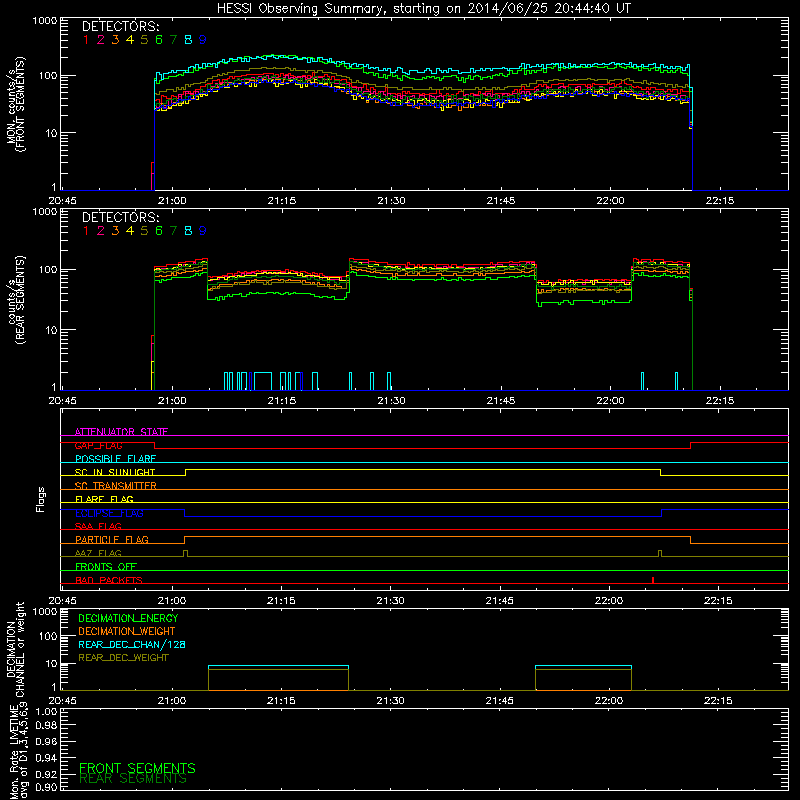Select the GAP_FLAG label
Image resolution: width=800 pixels, height=800 pixels.
pos(98,445)
